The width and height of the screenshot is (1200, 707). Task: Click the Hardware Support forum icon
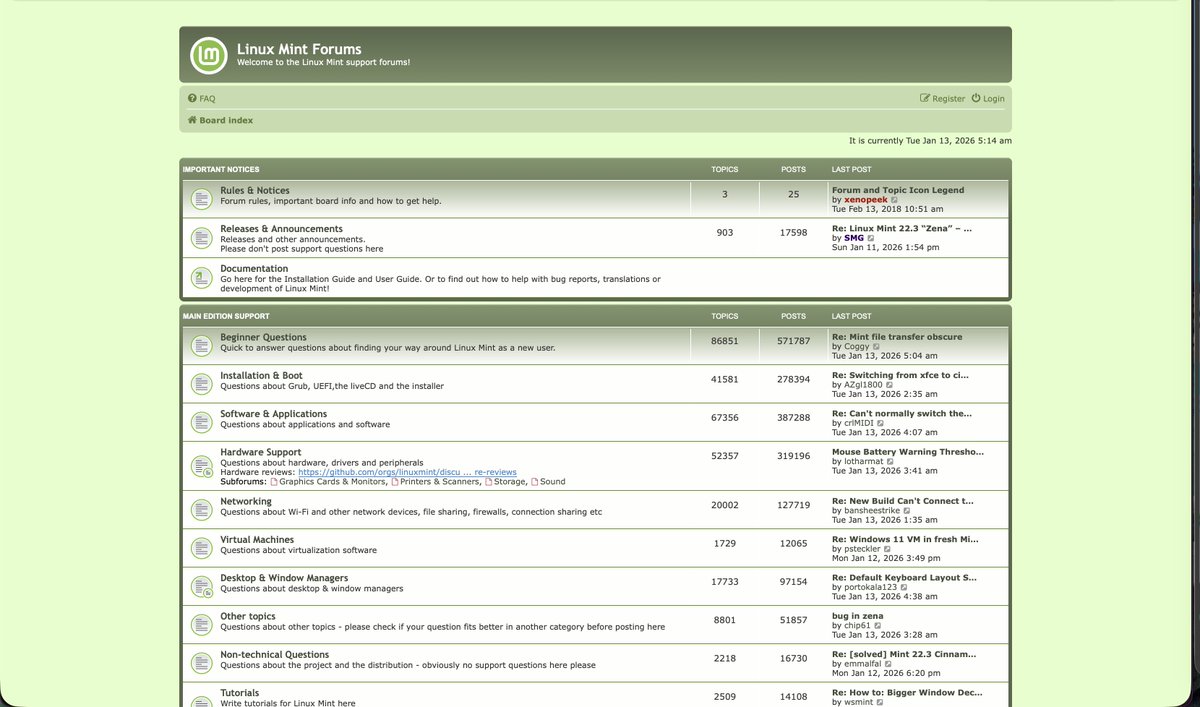coord(201,466)
